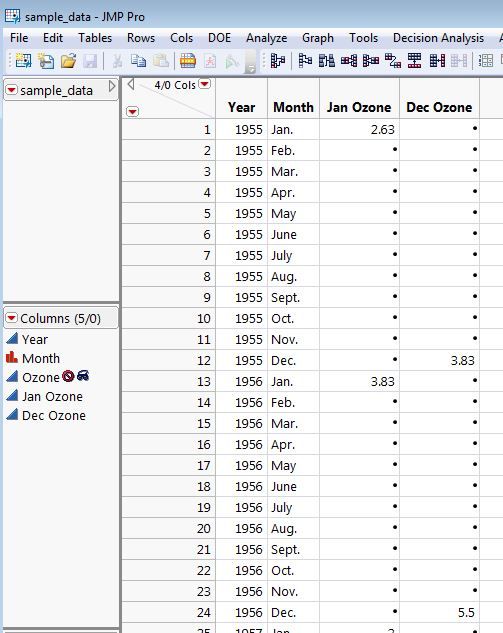Image resolution: width=503 pixels, height=633 pixels.
Task: Expand the sample_data panel disclosure arrow
Action: click(112, 87)
